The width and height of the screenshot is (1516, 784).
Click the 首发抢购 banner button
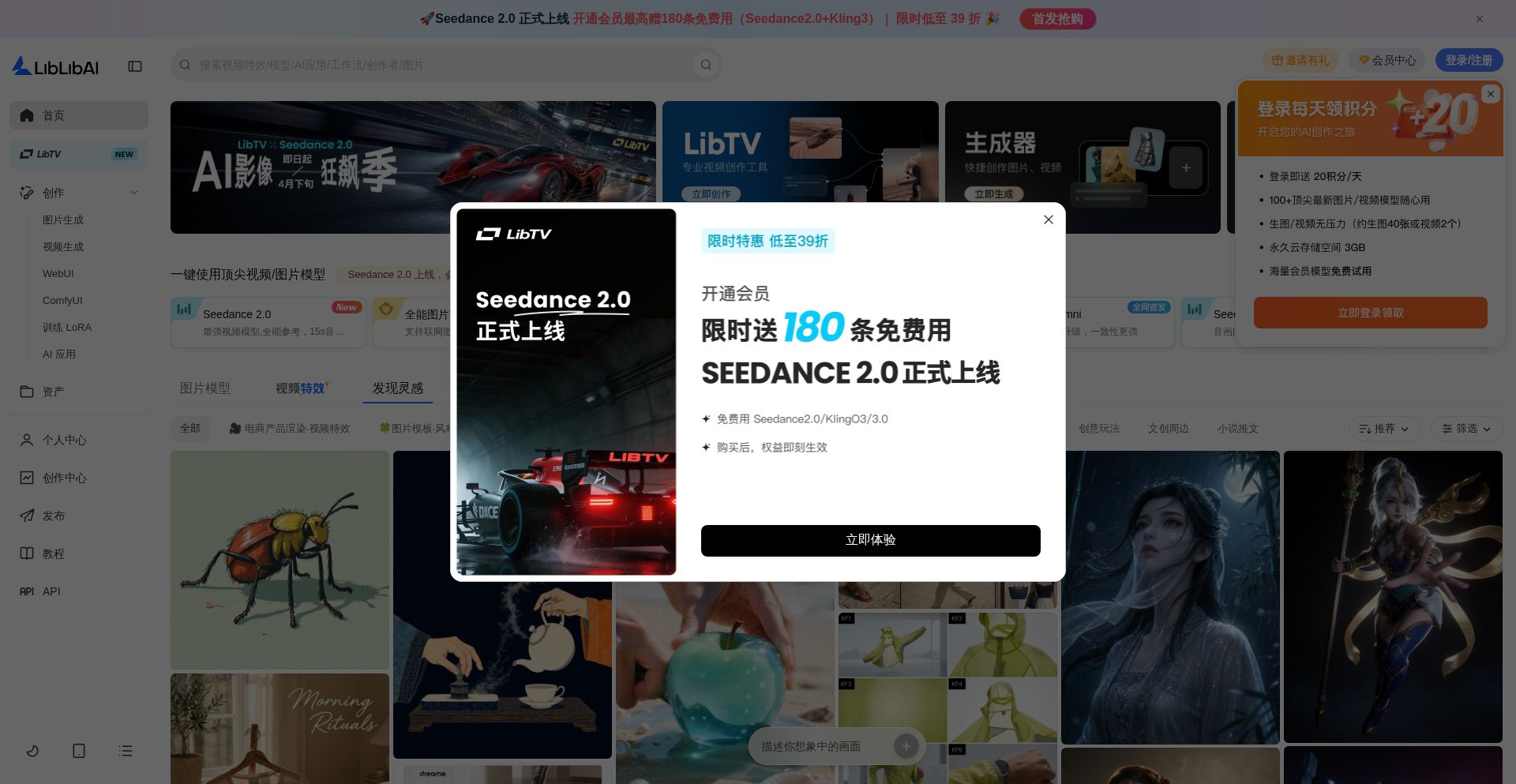(1057, 18)
